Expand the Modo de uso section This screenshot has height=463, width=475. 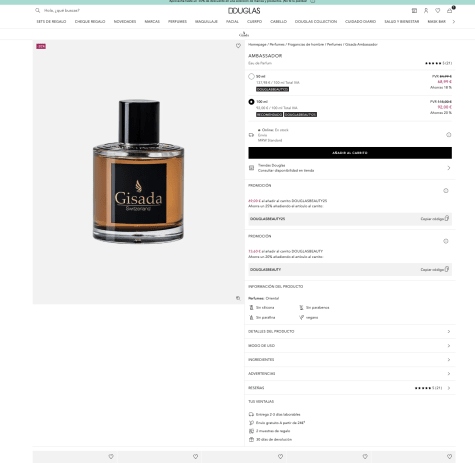(x=350, y=345)
